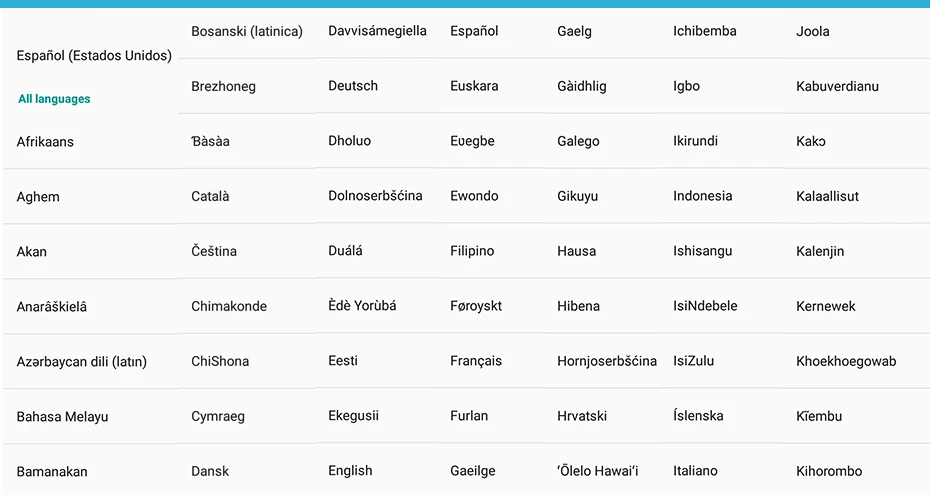Select Deutsch language
Viewport: 930px width, 495px height.
pos(353,86)
